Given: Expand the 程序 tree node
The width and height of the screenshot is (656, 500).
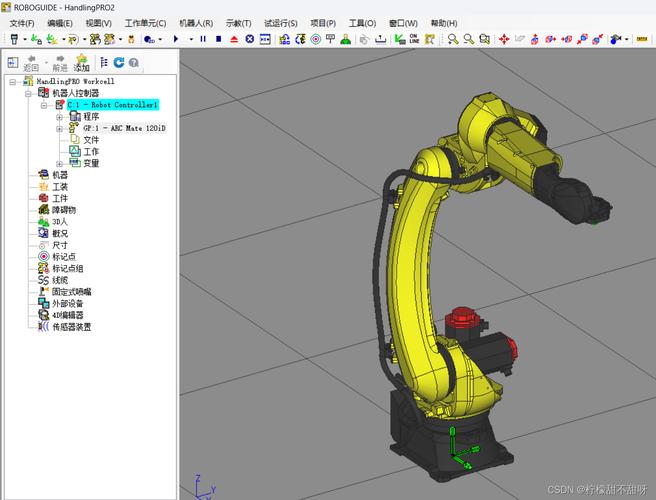Looking at the screenshot, I should pos(60,117).
